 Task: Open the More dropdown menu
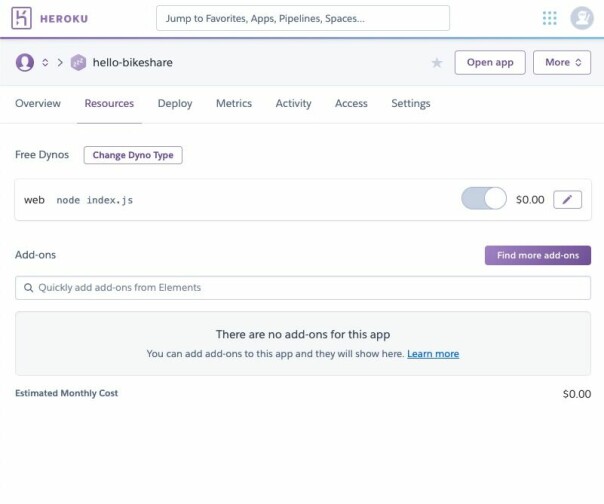[x=562, y=62]
